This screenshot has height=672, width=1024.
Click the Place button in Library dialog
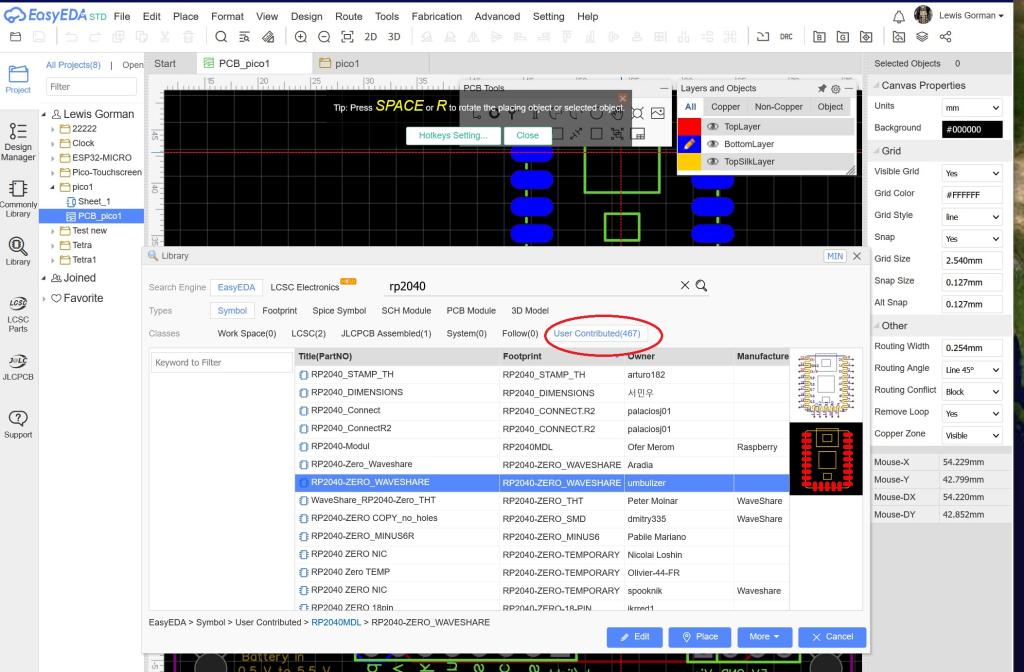[x=699, y=636]
